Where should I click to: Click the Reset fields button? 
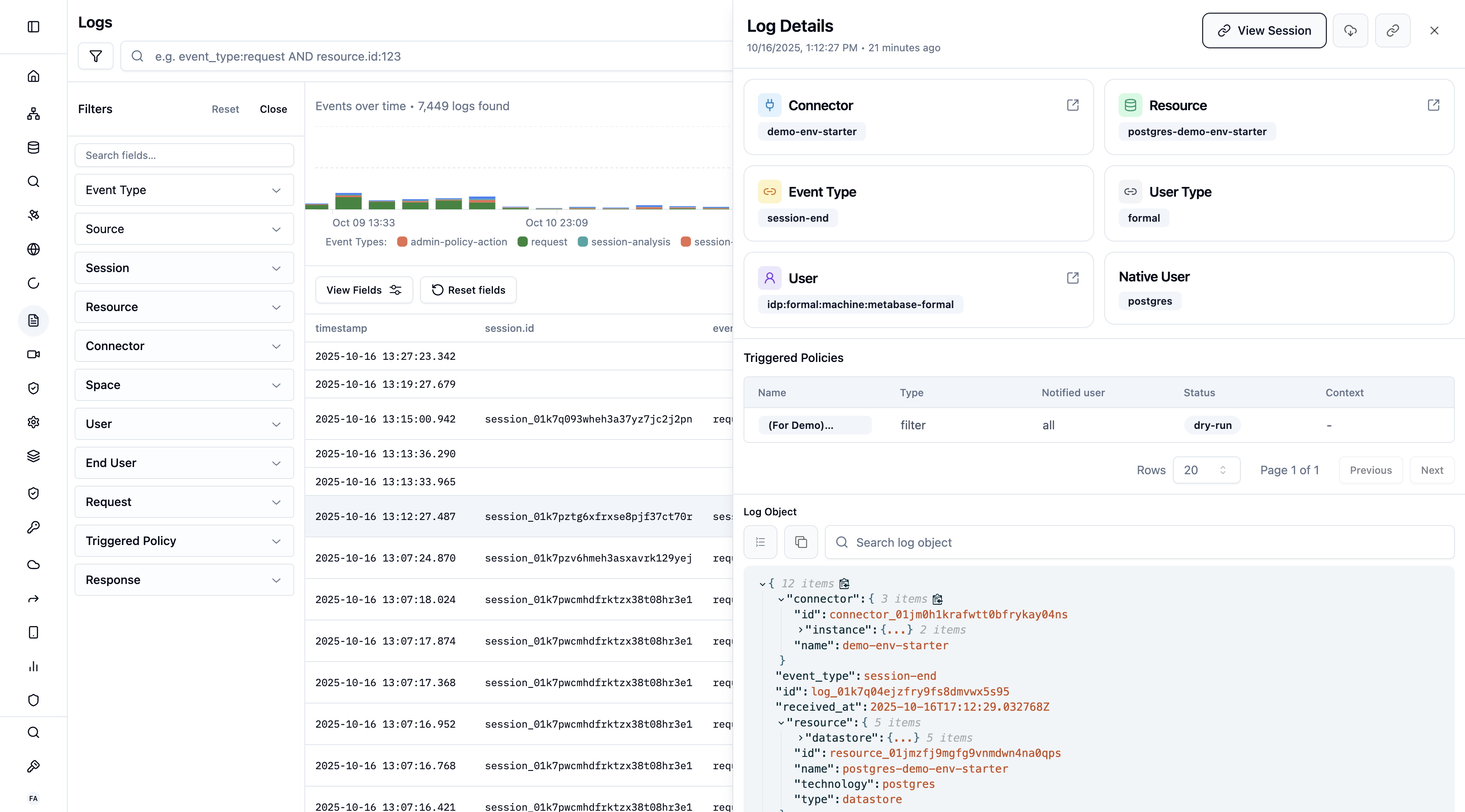coord(468,290)
